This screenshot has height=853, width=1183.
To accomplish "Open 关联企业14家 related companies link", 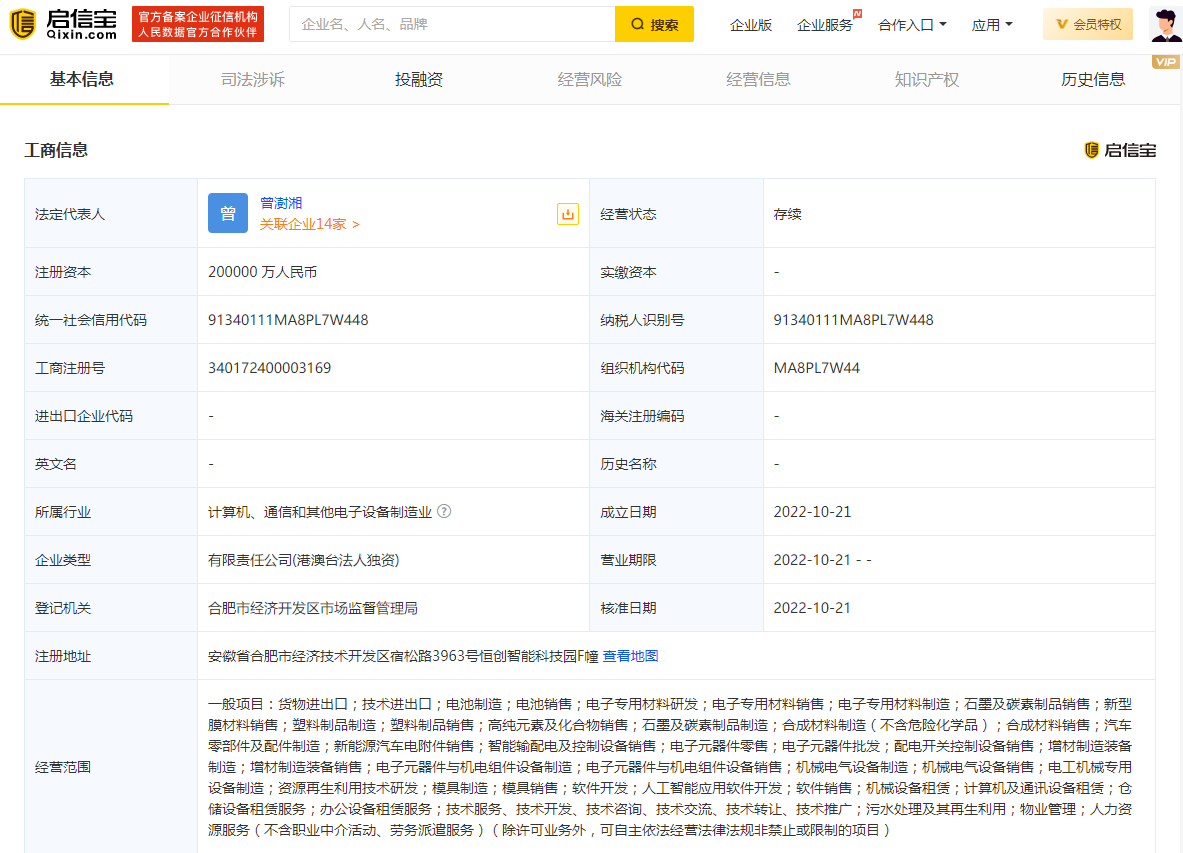I will pos(309,224).
